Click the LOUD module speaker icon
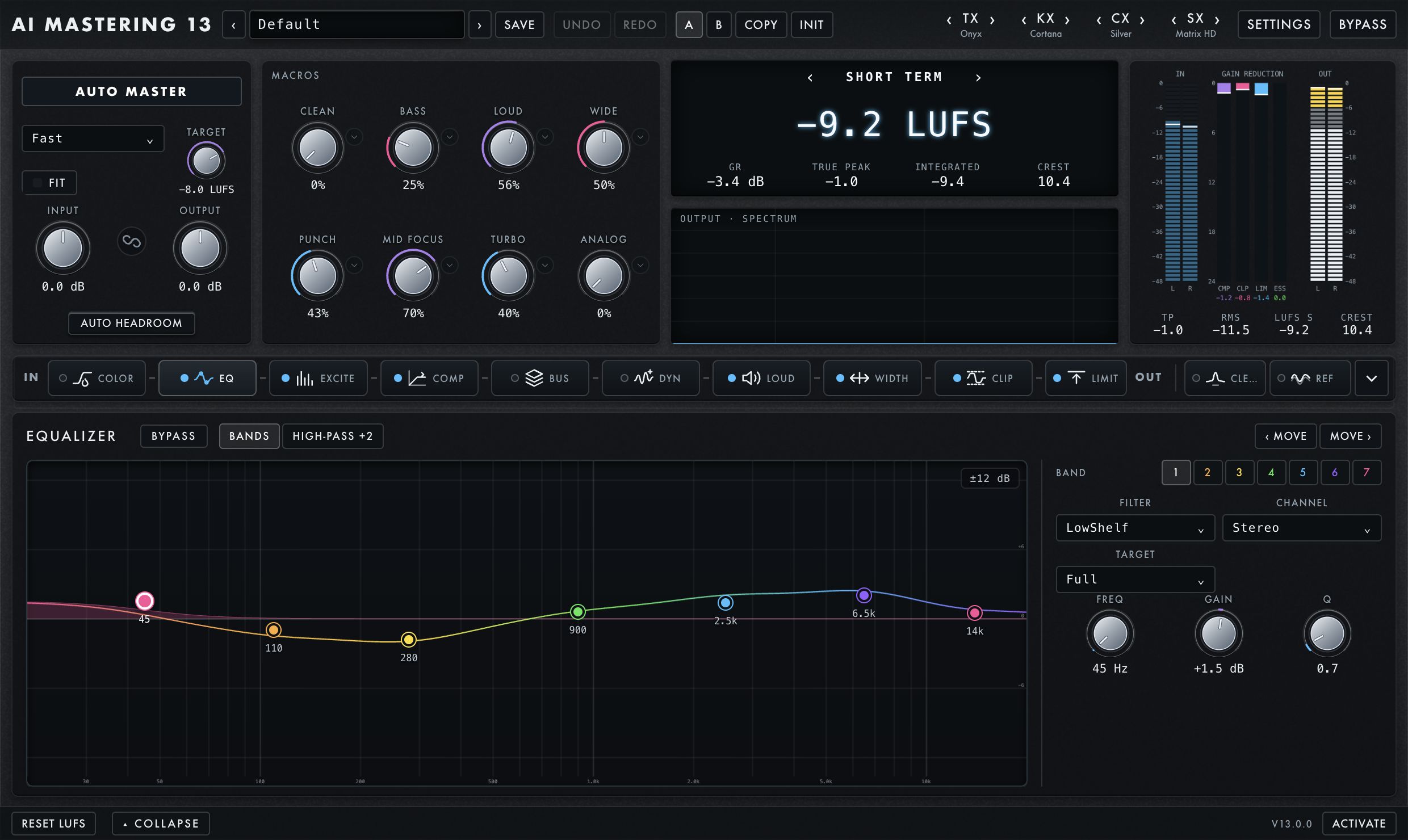 pos(751,378)
